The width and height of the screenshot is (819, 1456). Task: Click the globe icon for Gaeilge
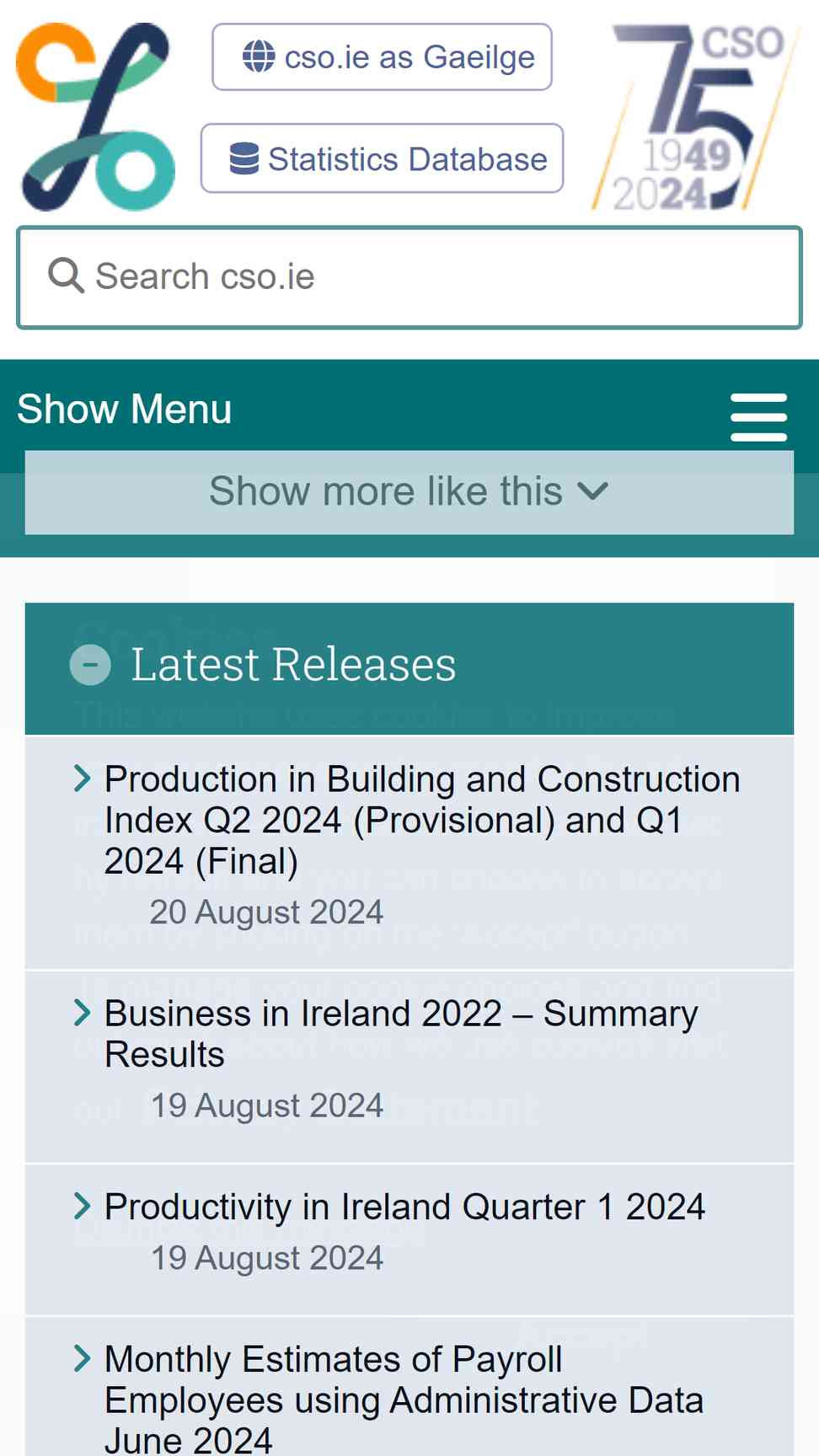259,56
